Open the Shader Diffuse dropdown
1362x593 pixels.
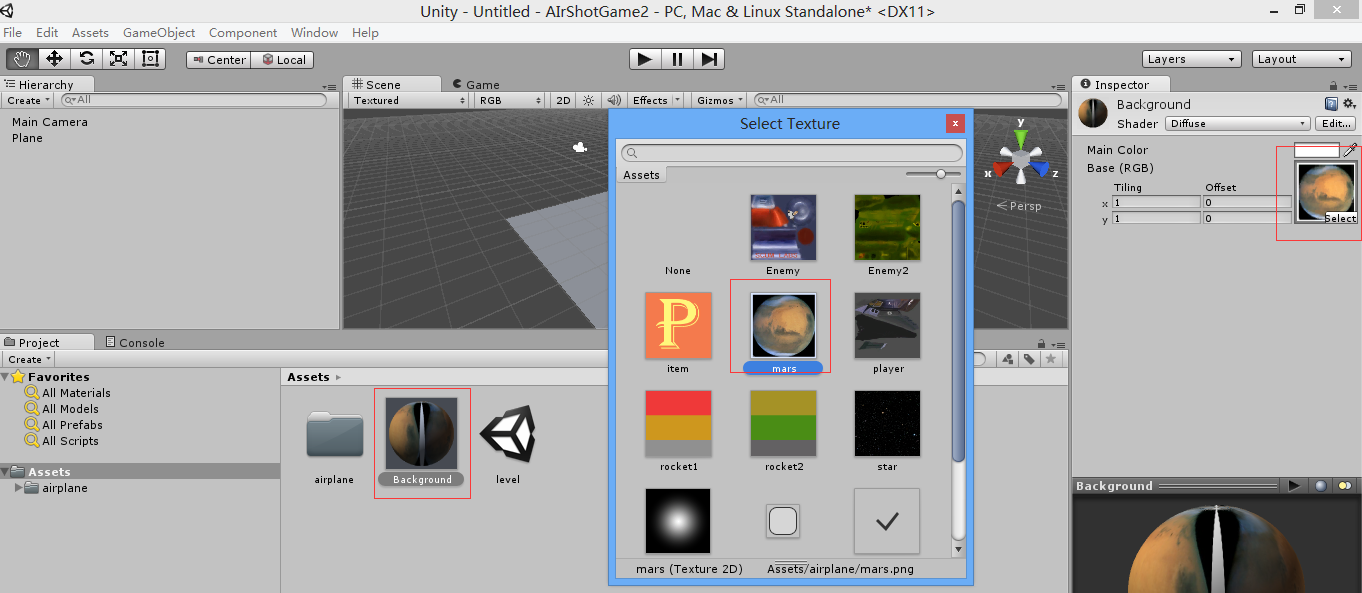click(1237, 124)
